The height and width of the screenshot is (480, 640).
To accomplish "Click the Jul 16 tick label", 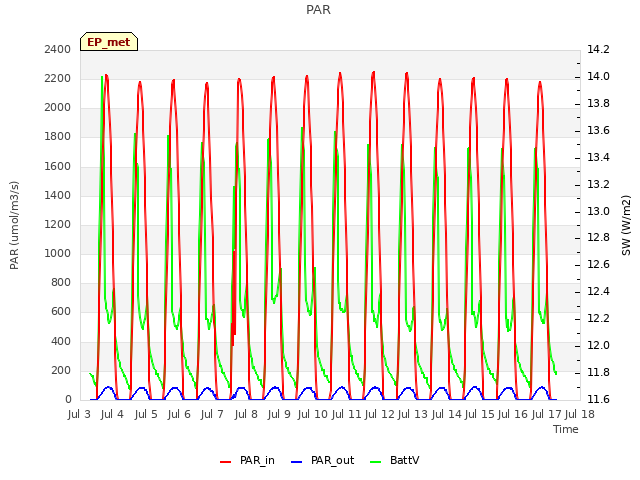I will 513,415.
